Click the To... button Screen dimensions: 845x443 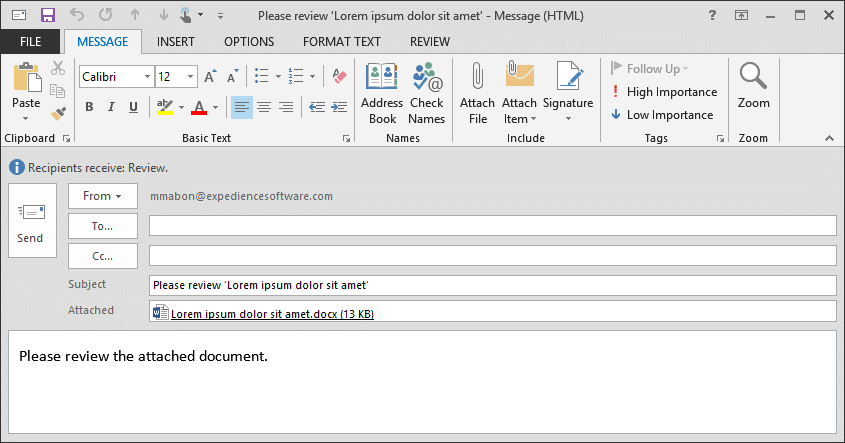[x=102, y=226]
